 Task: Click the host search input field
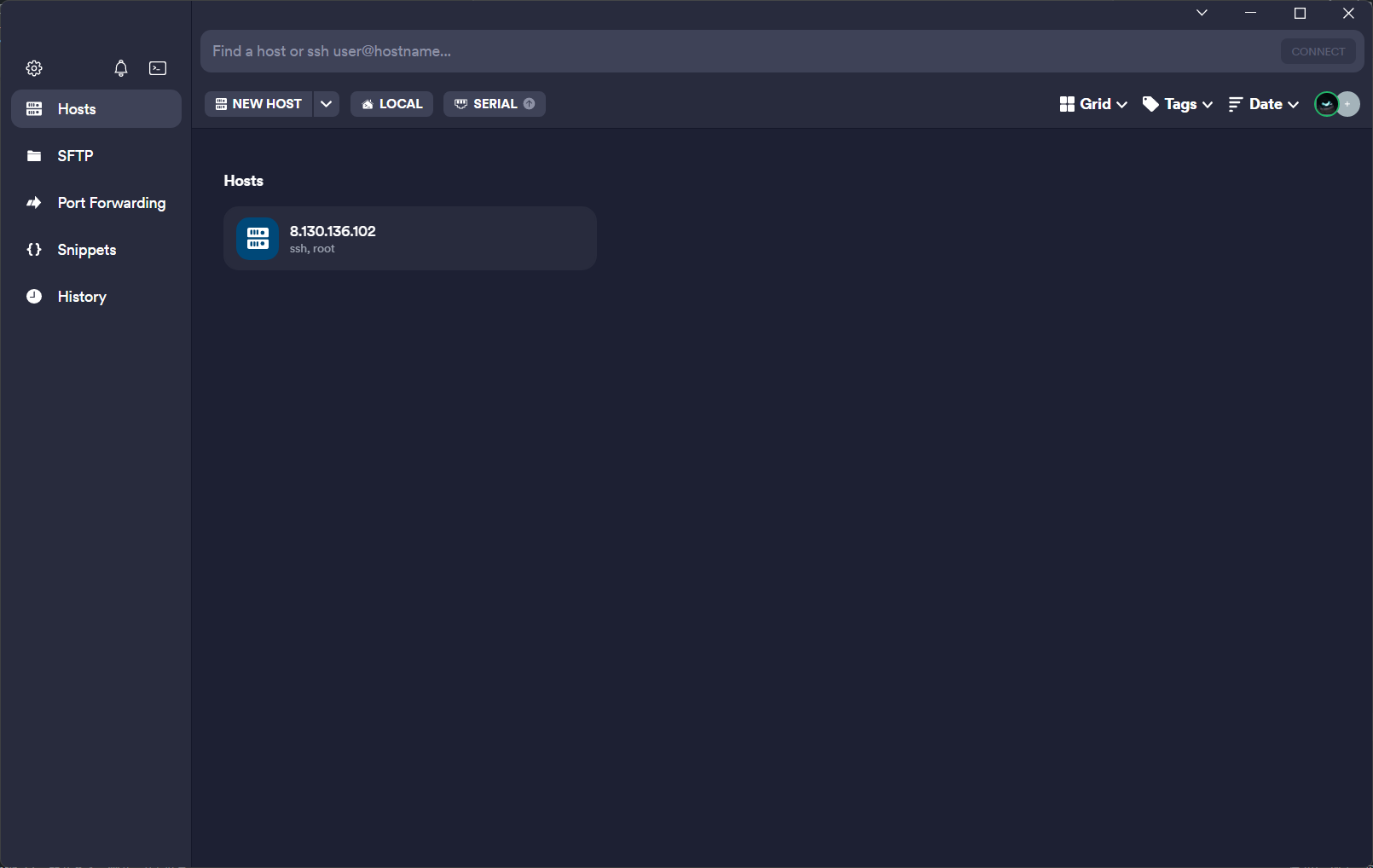pyautogui.click(x=740, y=51)
